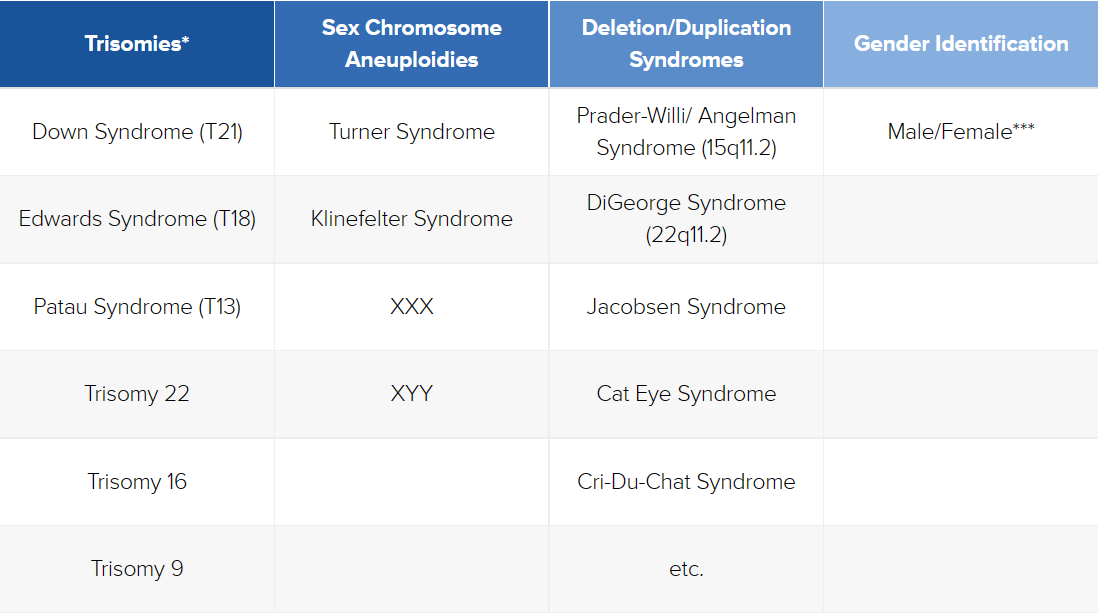Image resolution: width=1098 pixels, height=613 pixels.
Task: Select the XYY aneuploidy cell
Action: click(412, 394)
